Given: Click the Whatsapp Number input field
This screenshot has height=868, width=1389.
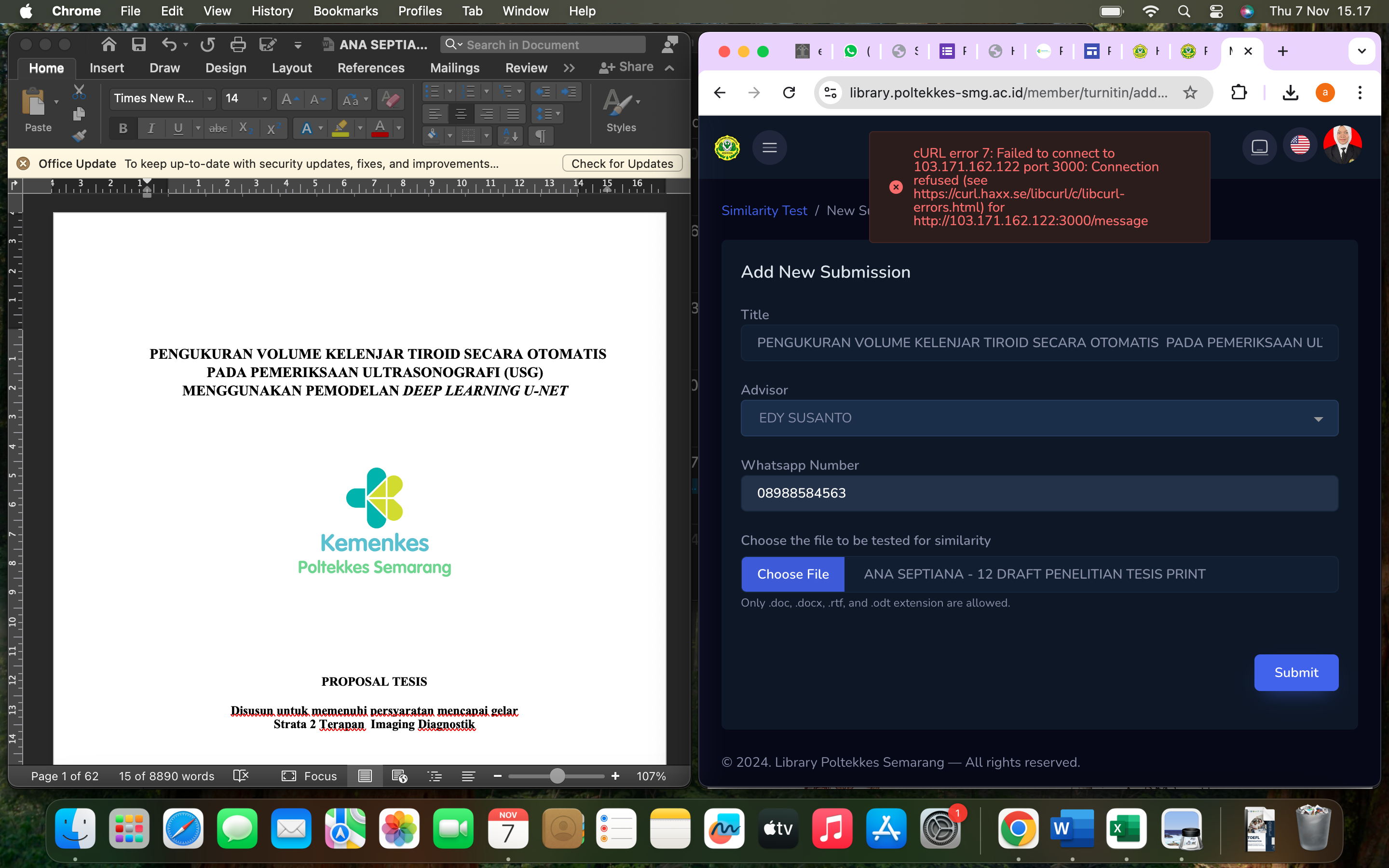Looking at the screenshot, I should pos(1039,493).
